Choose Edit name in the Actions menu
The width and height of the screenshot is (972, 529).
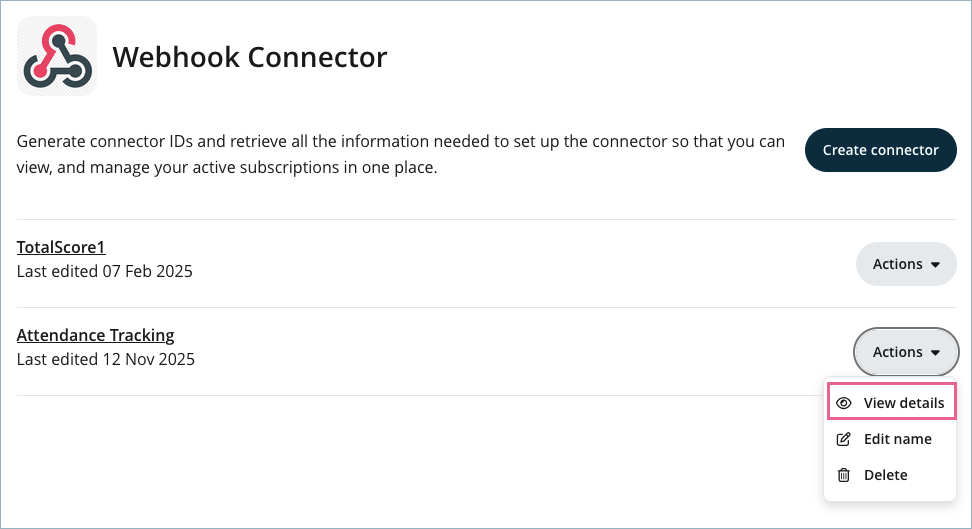point(897,439)
